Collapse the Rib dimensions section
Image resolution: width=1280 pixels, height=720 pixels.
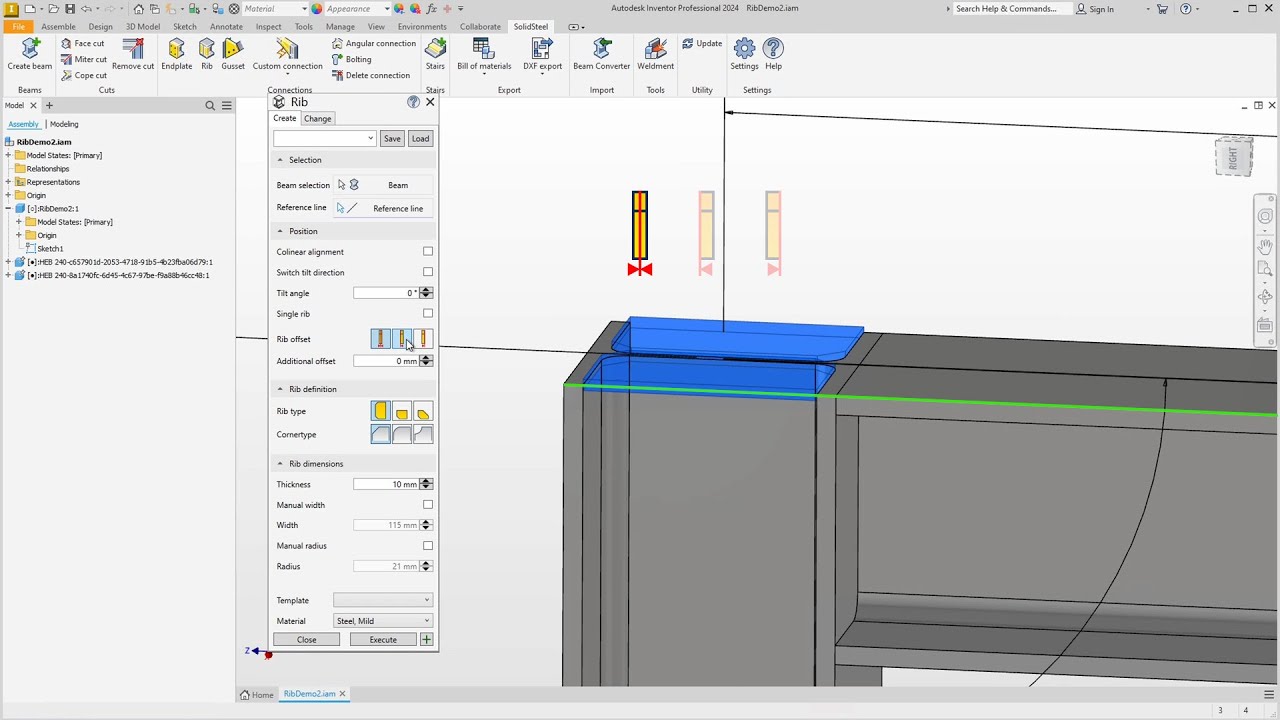[x=280, y=464]
